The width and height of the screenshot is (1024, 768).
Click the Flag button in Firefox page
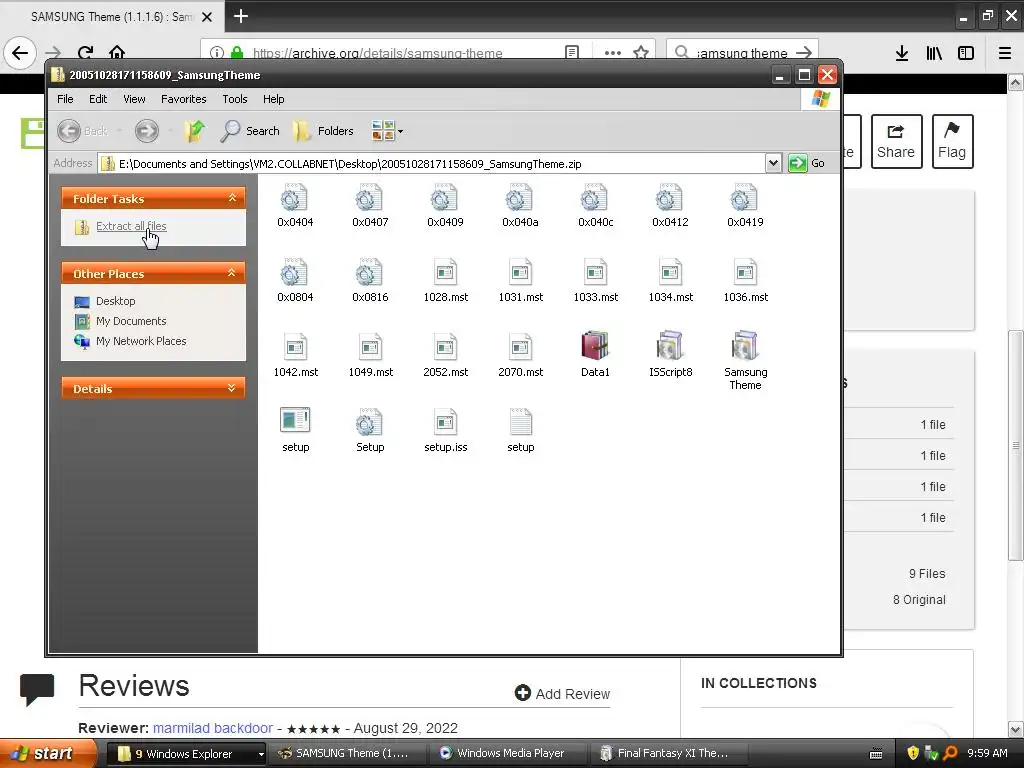[x=952, y=141]
